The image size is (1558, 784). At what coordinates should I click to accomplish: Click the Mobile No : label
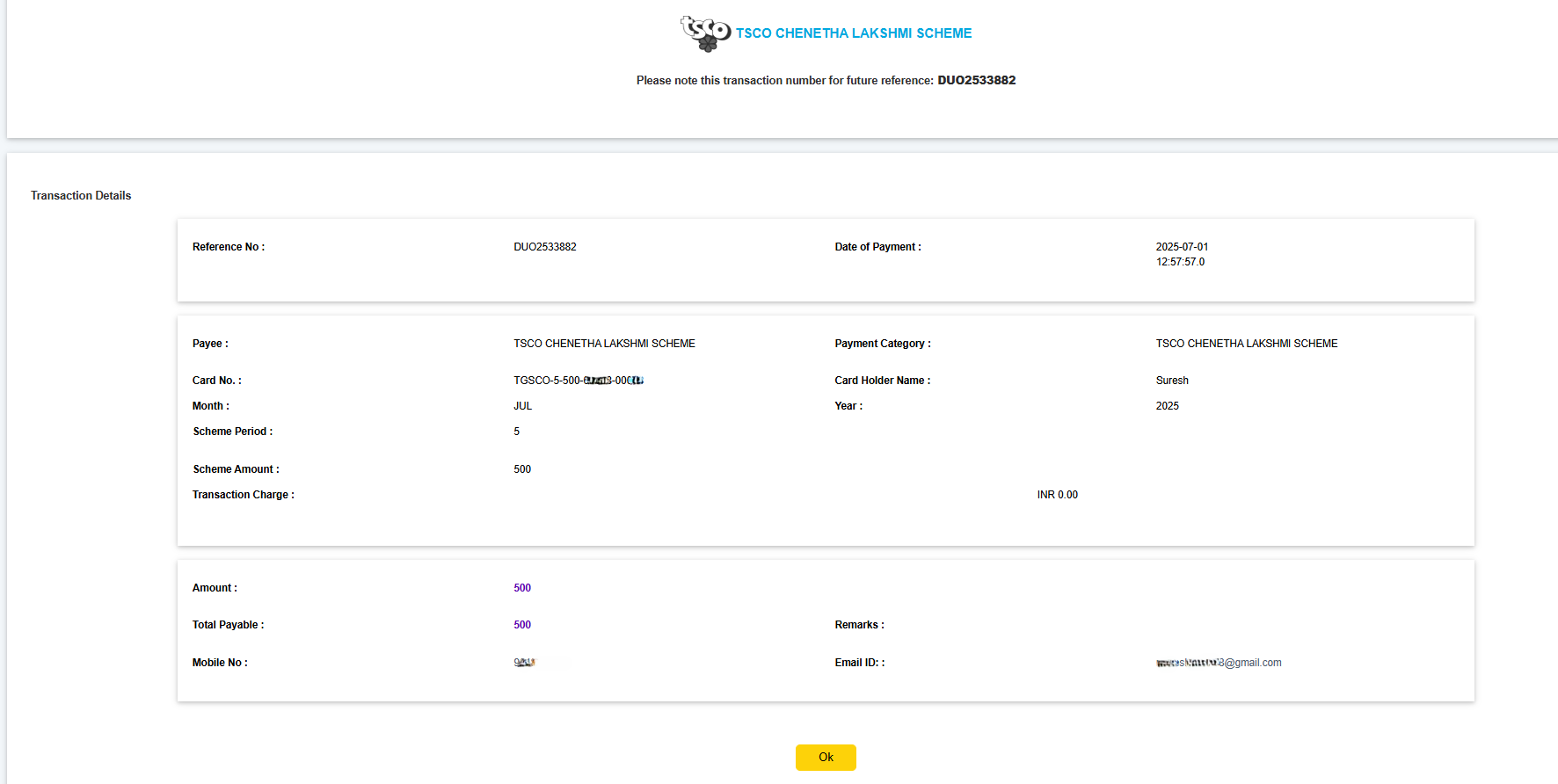(220, 663)
